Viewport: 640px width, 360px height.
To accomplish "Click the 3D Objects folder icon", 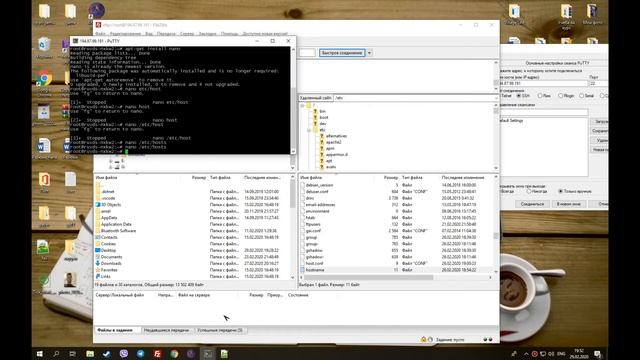I will click(98, 204).
